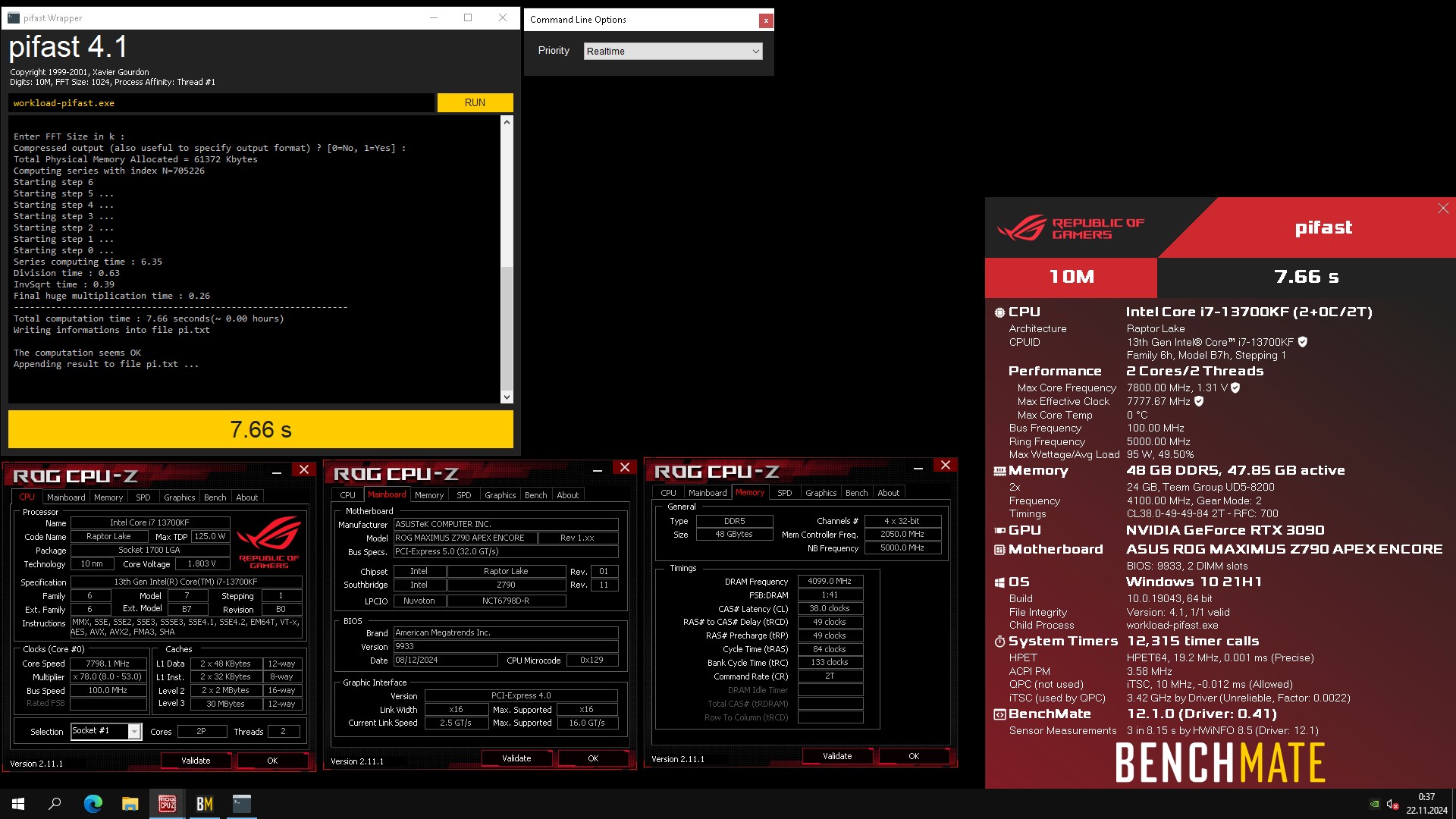The width and height of the screenshot is (1456, 819).
Task: Close the BenchMate pifast result panel
Action: point(1443,209)
